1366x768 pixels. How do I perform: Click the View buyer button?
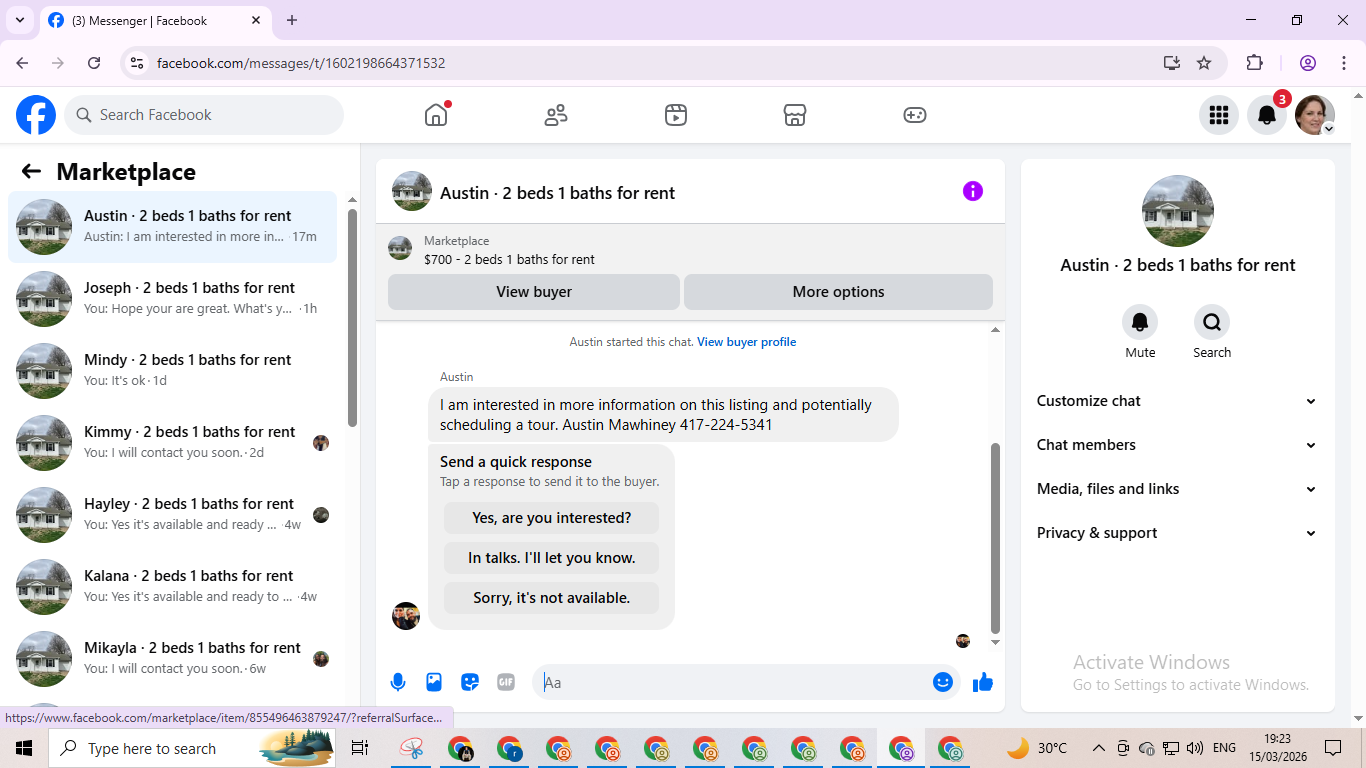(534, 292)
